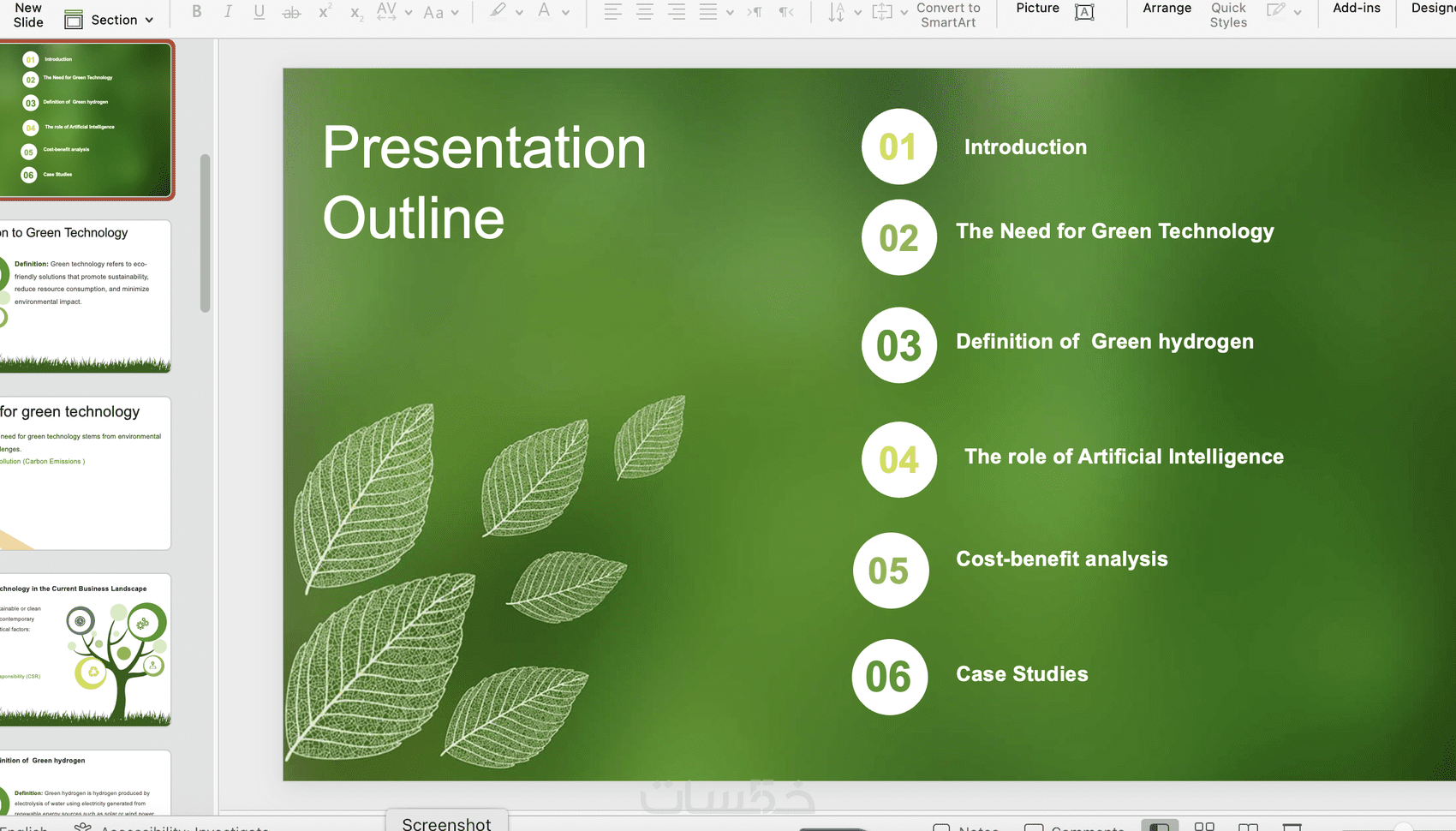Click The Need for Green Technology text
The image size is (1456, 831).
[x=1114, y=231]
